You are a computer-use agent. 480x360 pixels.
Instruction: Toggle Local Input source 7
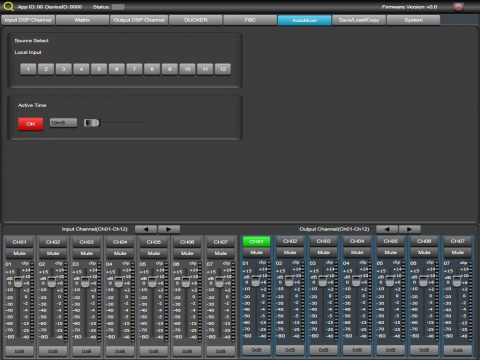134,69
